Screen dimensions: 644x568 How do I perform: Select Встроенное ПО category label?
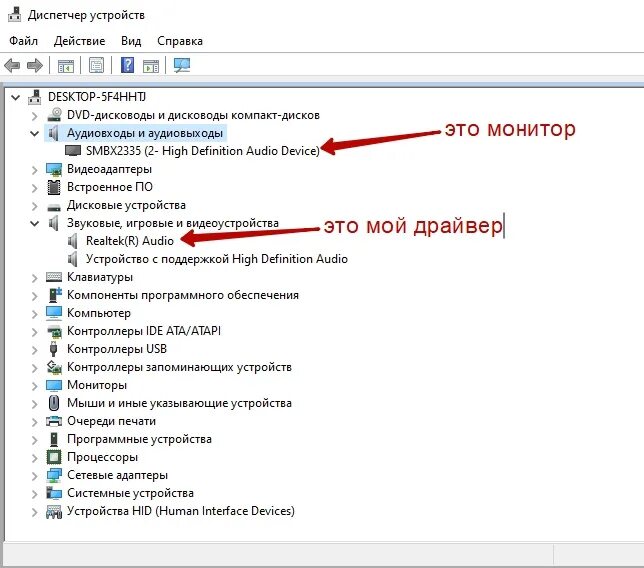(x=110, y=187)
